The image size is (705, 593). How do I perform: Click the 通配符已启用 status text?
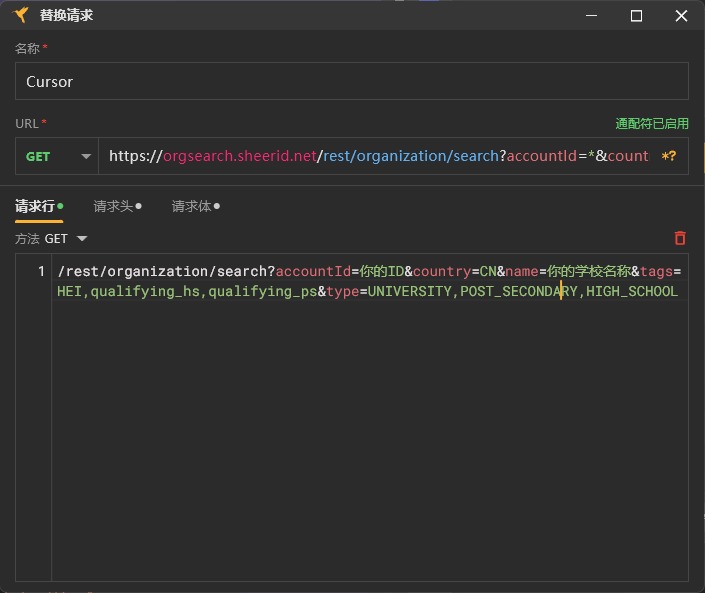tap(652, 124)
